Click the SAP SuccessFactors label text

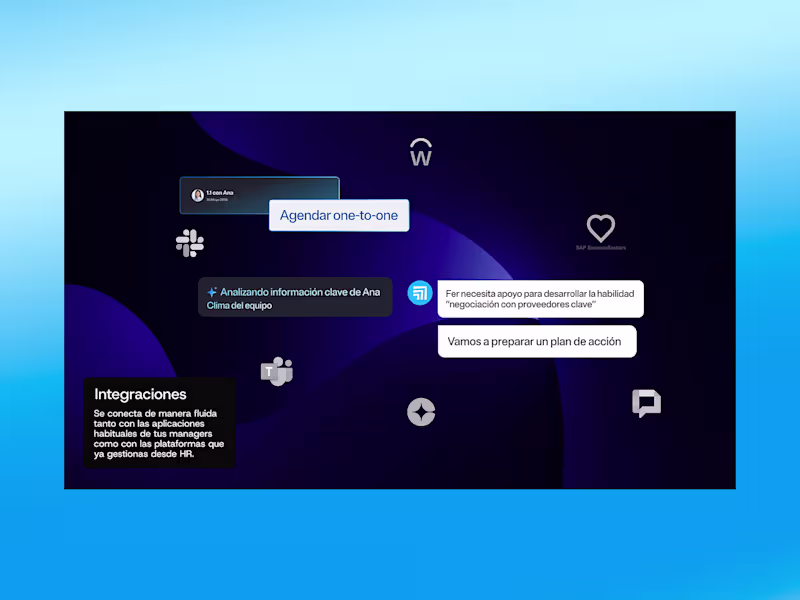601,248
